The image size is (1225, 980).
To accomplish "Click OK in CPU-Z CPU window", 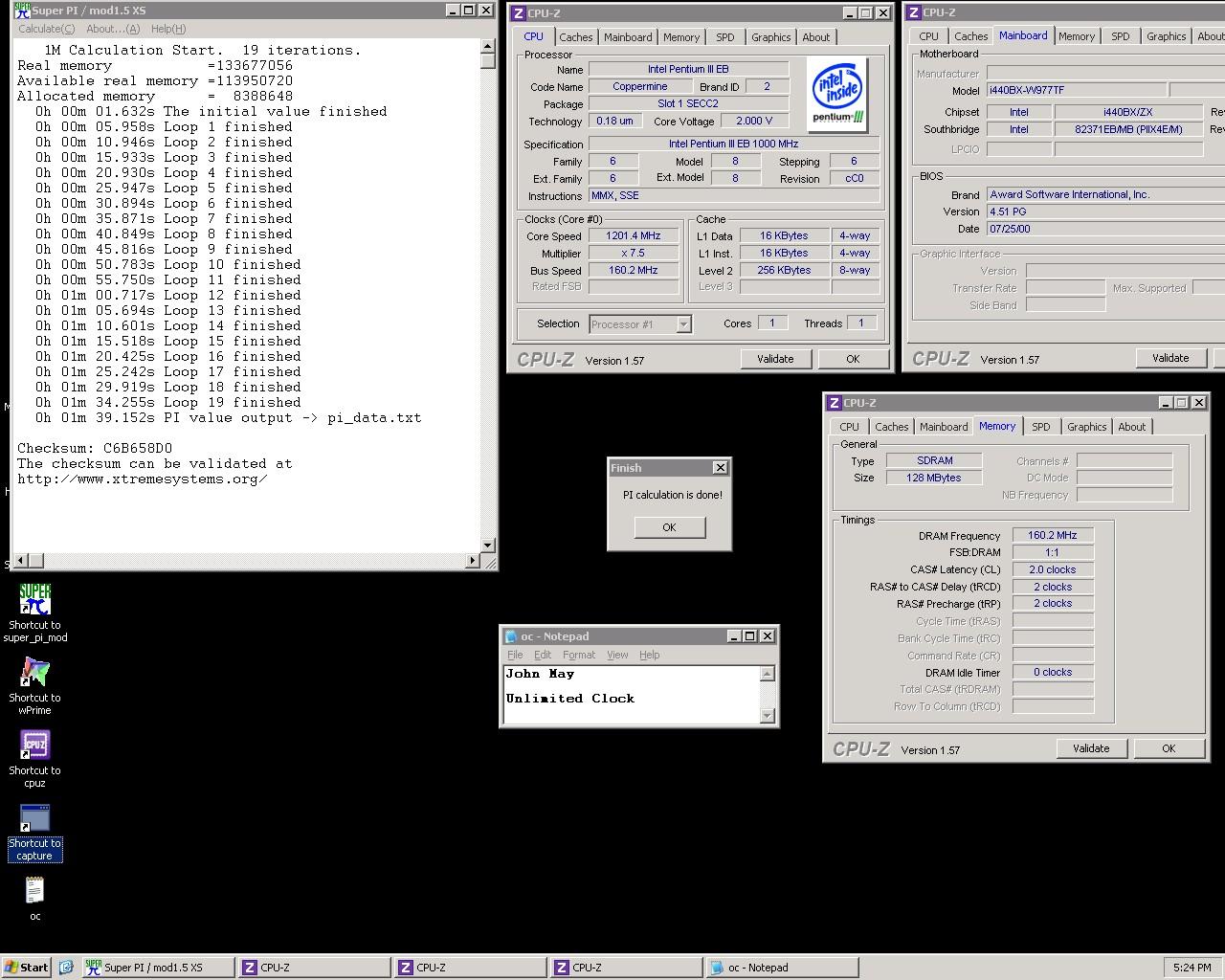I will click(x=853, y=359).
